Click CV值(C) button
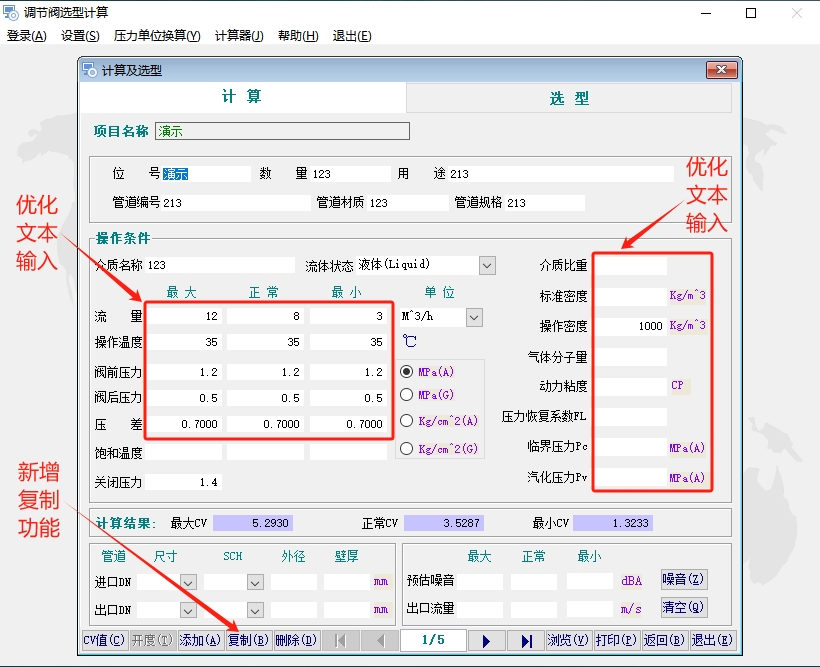Screen dimensions: 820x667 tap(104, 640)
